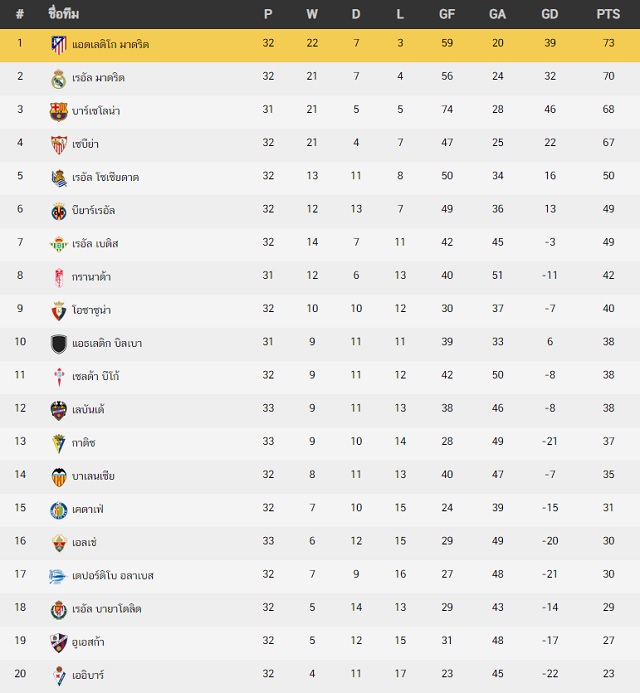Select the PTS column header
Viewport: 640px width, 693px height.
pyautogui.click(x=608, y=14)
